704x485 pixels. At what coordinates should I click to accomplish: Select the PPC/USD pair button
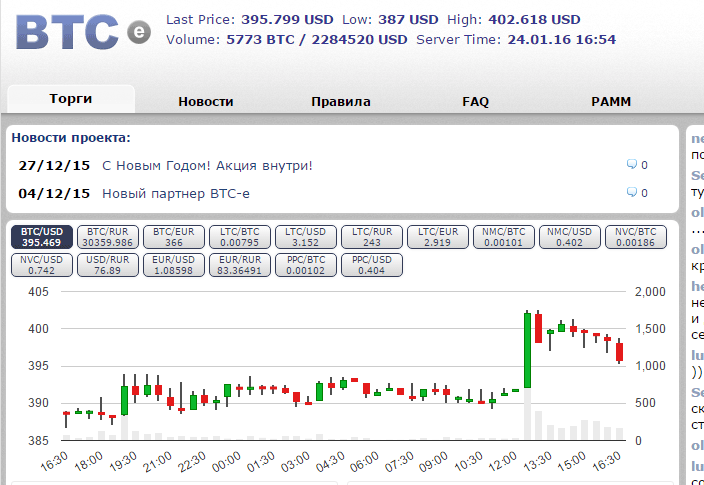tap(372, 265)
